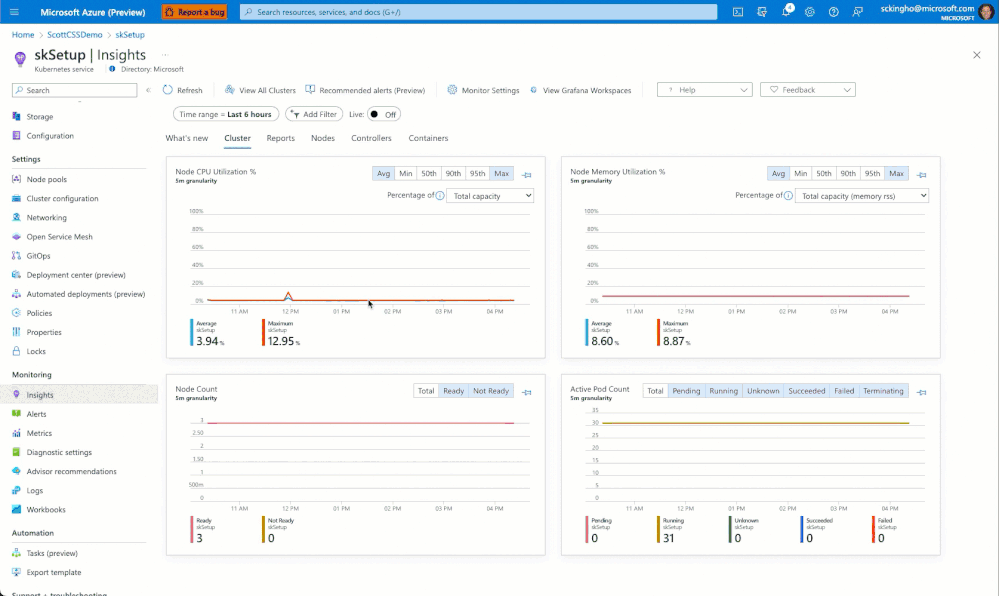Open Cloud Shell from the top bar
The image size is (999, 596).
pyautogui.click(x=738, y=12)
